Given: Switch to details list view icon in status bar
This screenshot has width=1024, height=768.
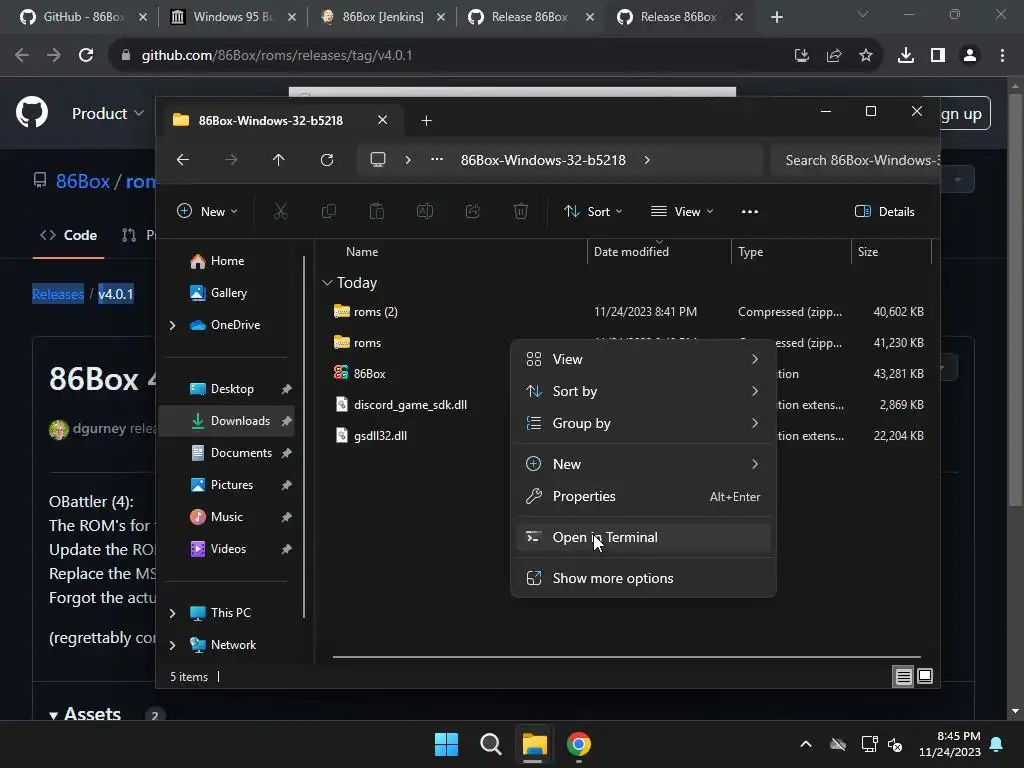Looking at the screenshot, I should coord(903,677).
